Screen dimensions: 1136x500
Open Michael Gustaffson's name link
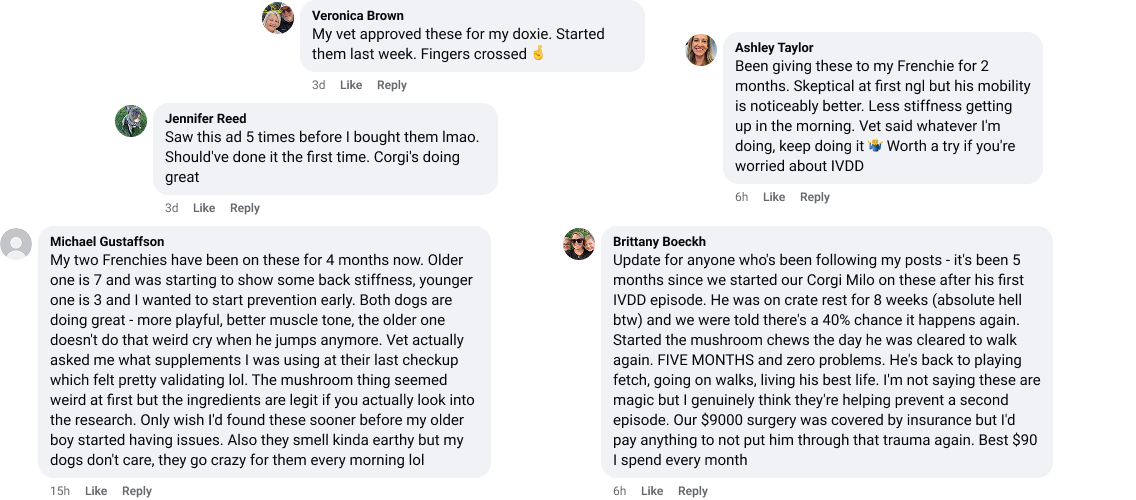click(x=107, y=241)
